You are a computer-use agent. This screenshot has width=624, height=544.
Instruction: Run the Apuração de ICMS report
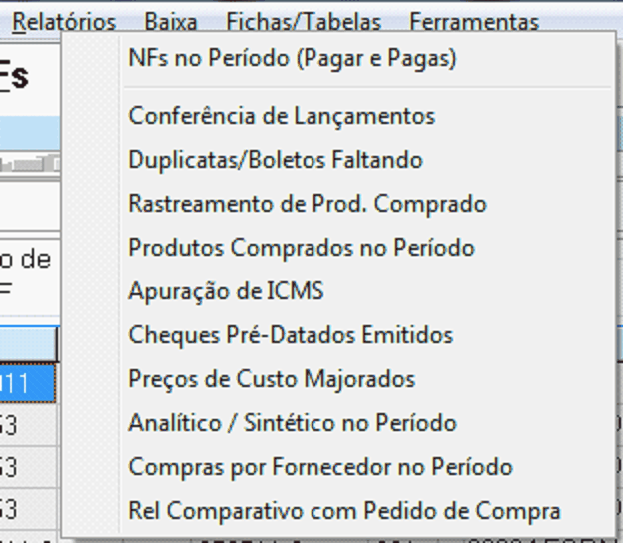(x=225, y=292)
